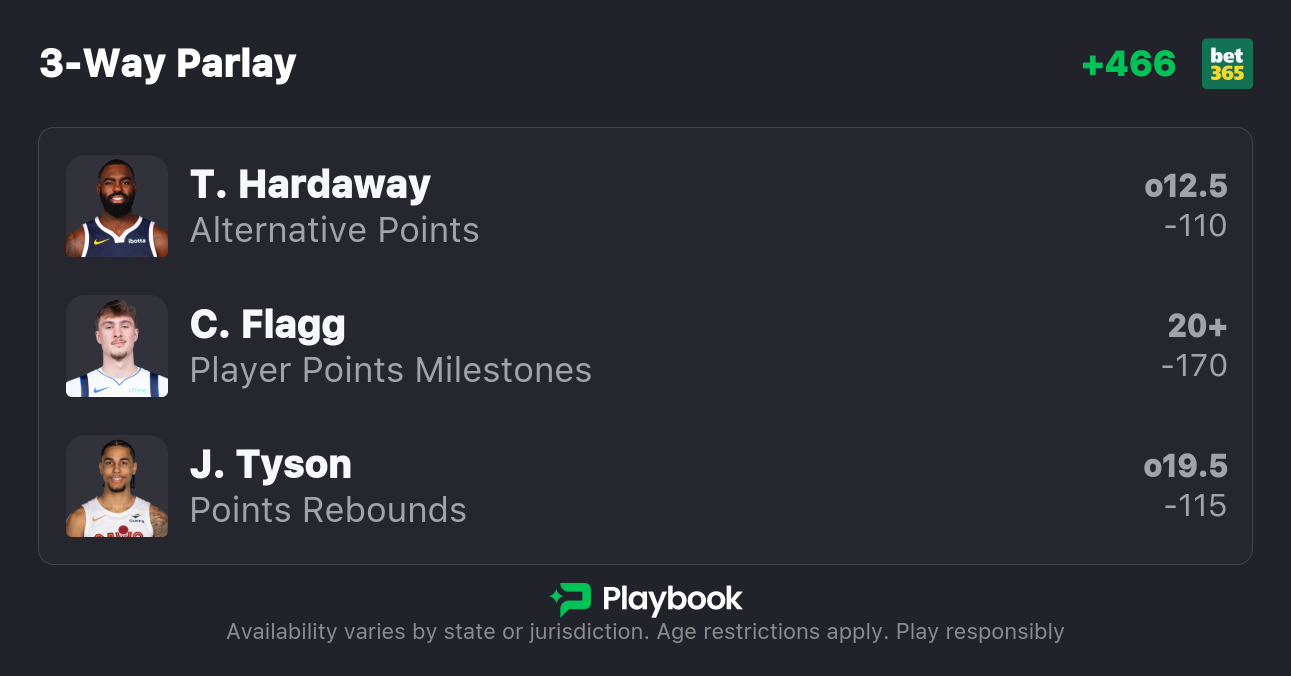Open J. Tyson's player headshot
This screenshot has height=676, width=1291.
(x=117, y=486)
